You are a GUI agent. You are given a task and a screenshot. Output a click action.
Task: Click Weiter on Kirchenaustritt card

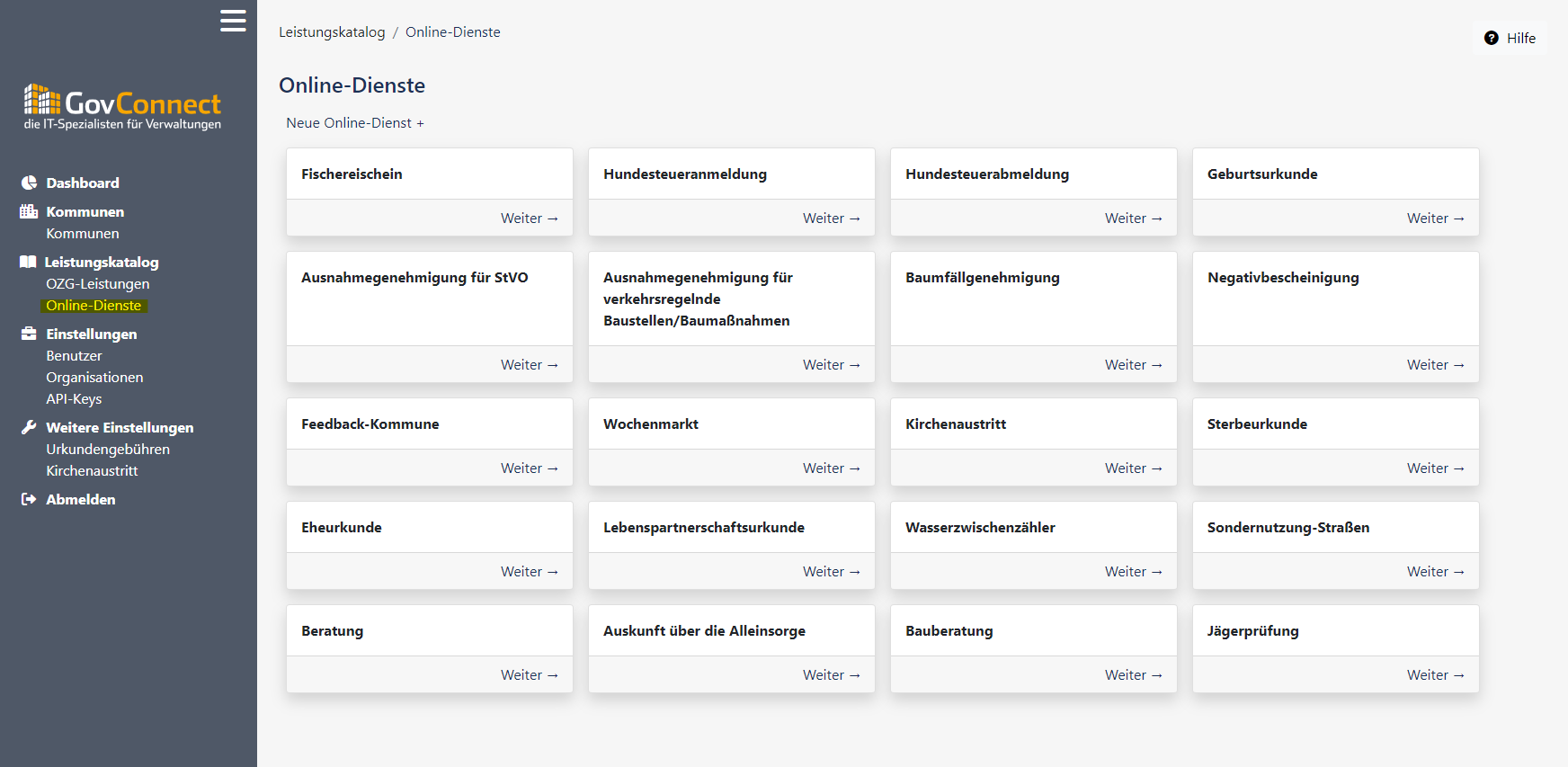tap(1134, 468)
